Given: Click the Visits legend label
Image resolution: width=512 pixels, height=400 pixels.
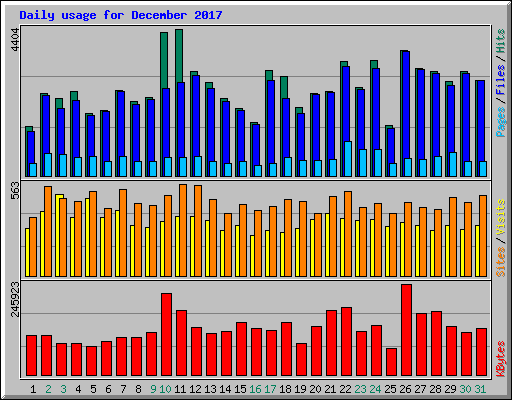Looking at the screenshot, I should pos(501,217).
